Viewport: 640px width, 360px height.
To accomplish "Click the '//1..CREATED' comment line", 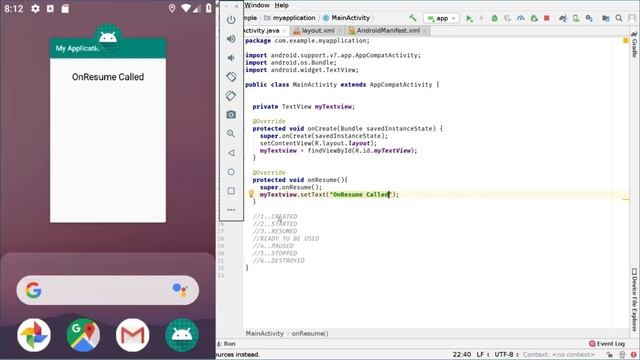I will (x=275, y=217).
